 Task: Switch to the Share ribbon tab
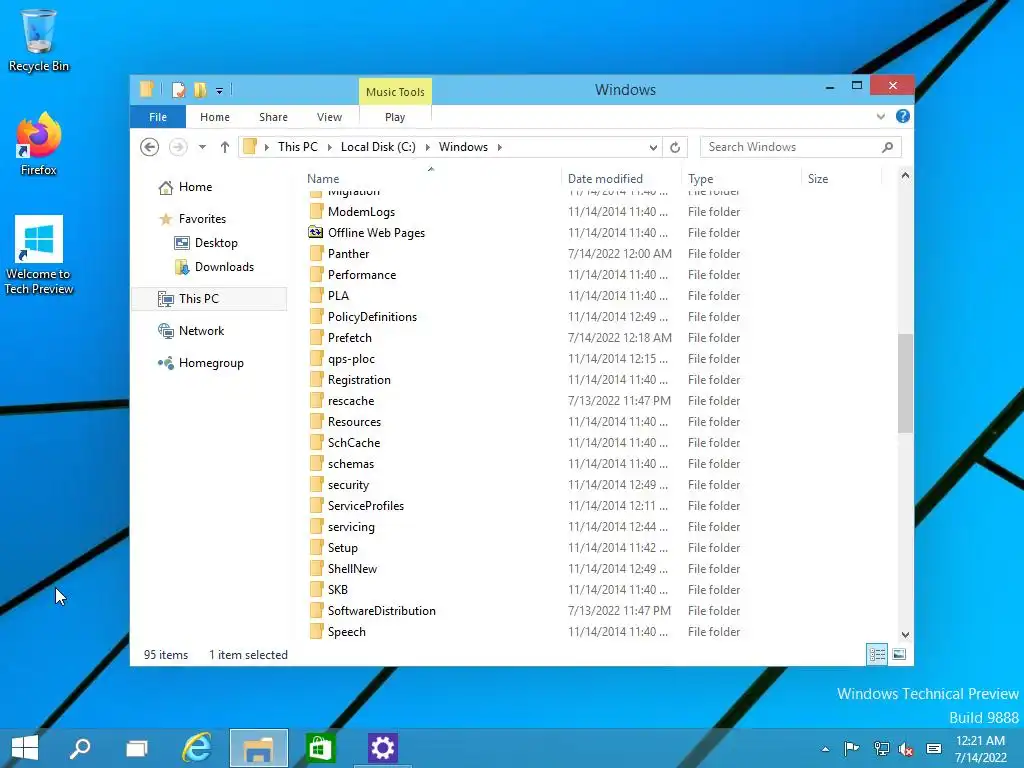pos(273,117)
